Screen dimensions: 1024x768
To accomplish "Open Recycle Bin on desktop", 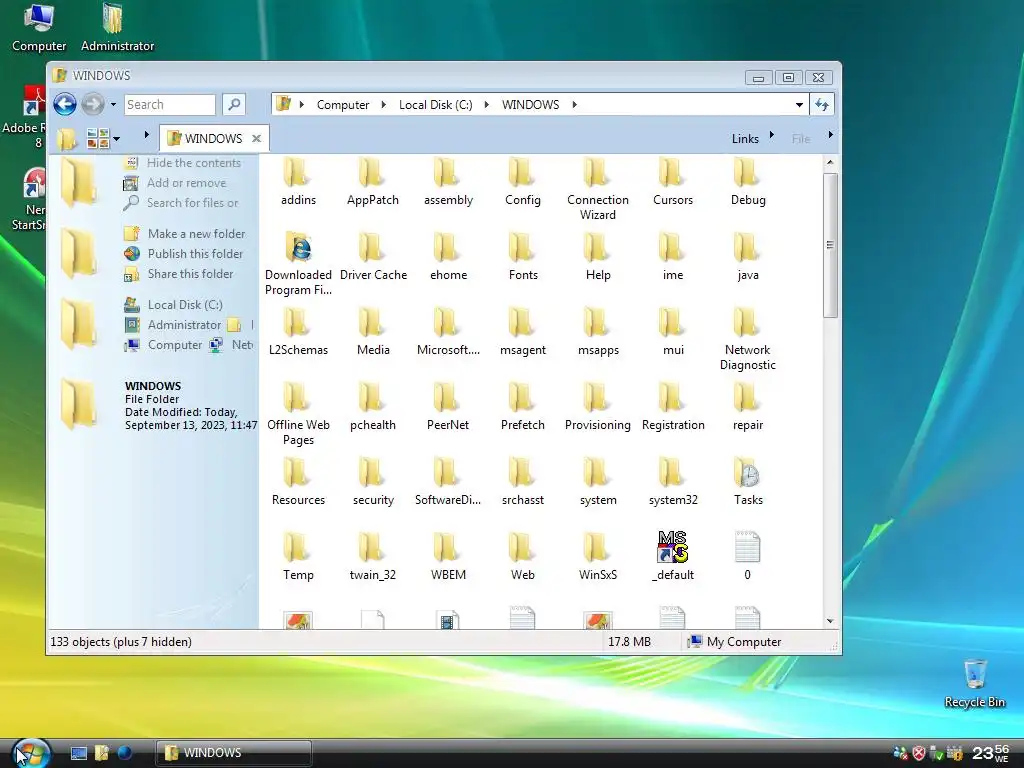I will click(x=974, y=682).
